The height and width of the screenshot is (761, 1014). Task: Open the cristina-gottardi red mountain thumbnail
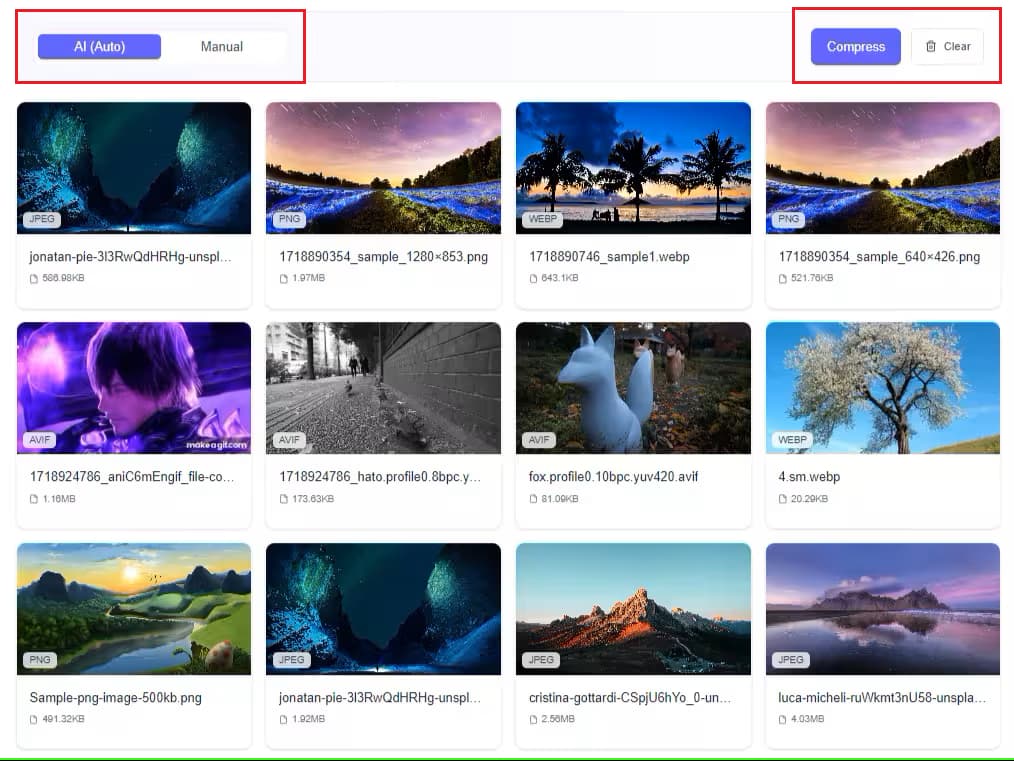click(633, 609)
